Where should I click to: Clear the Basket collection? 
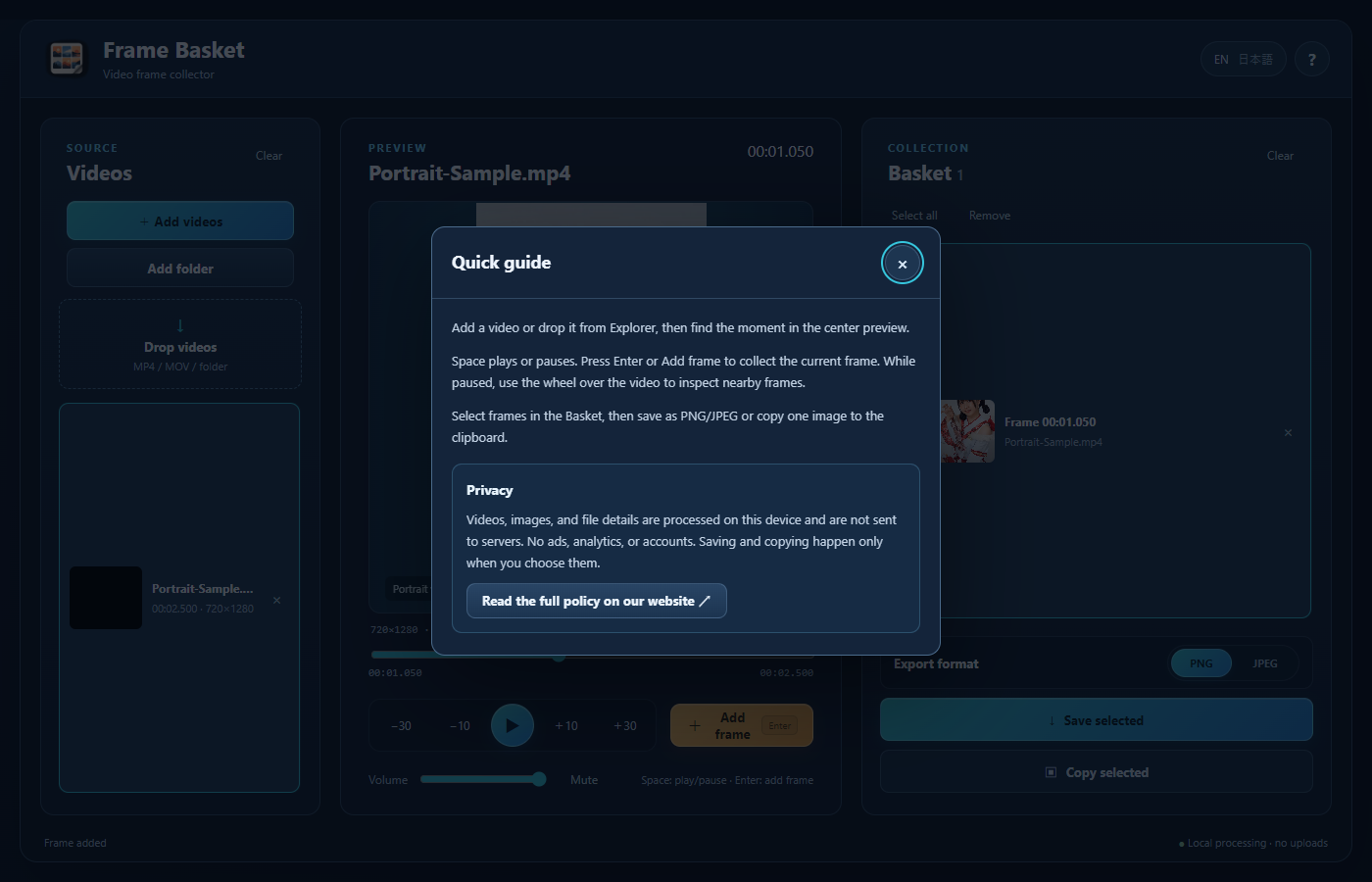point(1280,156)
